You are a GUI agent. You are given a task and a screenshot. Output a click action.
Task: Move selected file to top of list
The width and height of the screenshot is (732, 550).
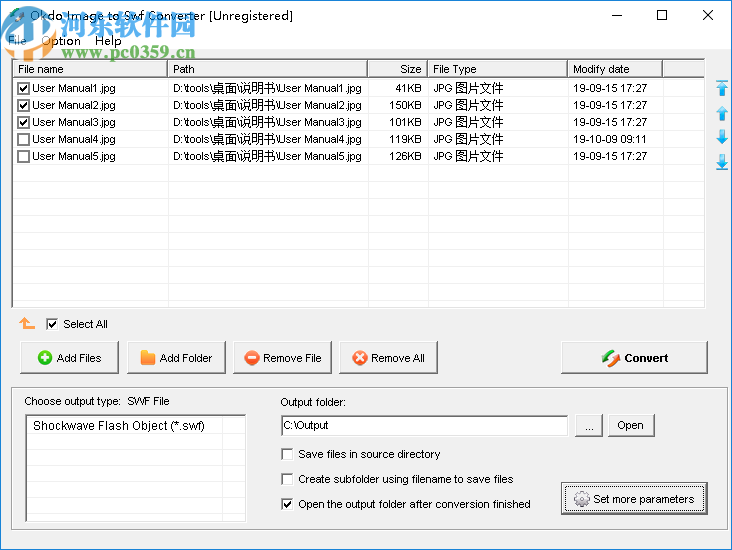click(722, 88)
